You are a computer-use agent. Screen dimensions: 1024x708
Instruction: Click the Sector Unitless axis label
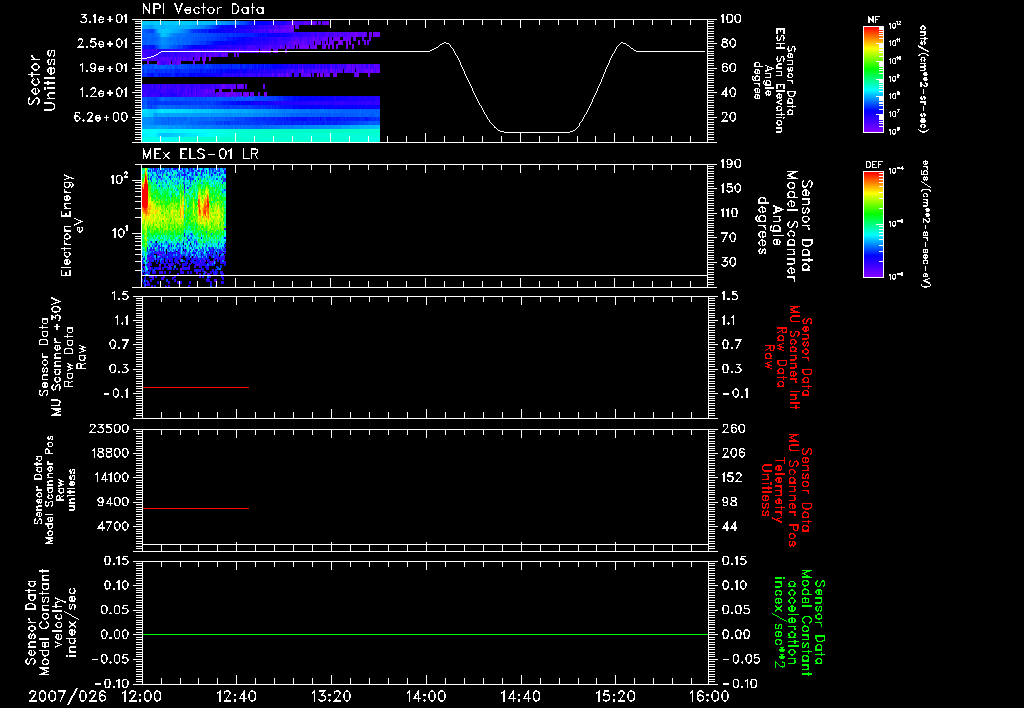pyautogui.click(x=42, y=80)
